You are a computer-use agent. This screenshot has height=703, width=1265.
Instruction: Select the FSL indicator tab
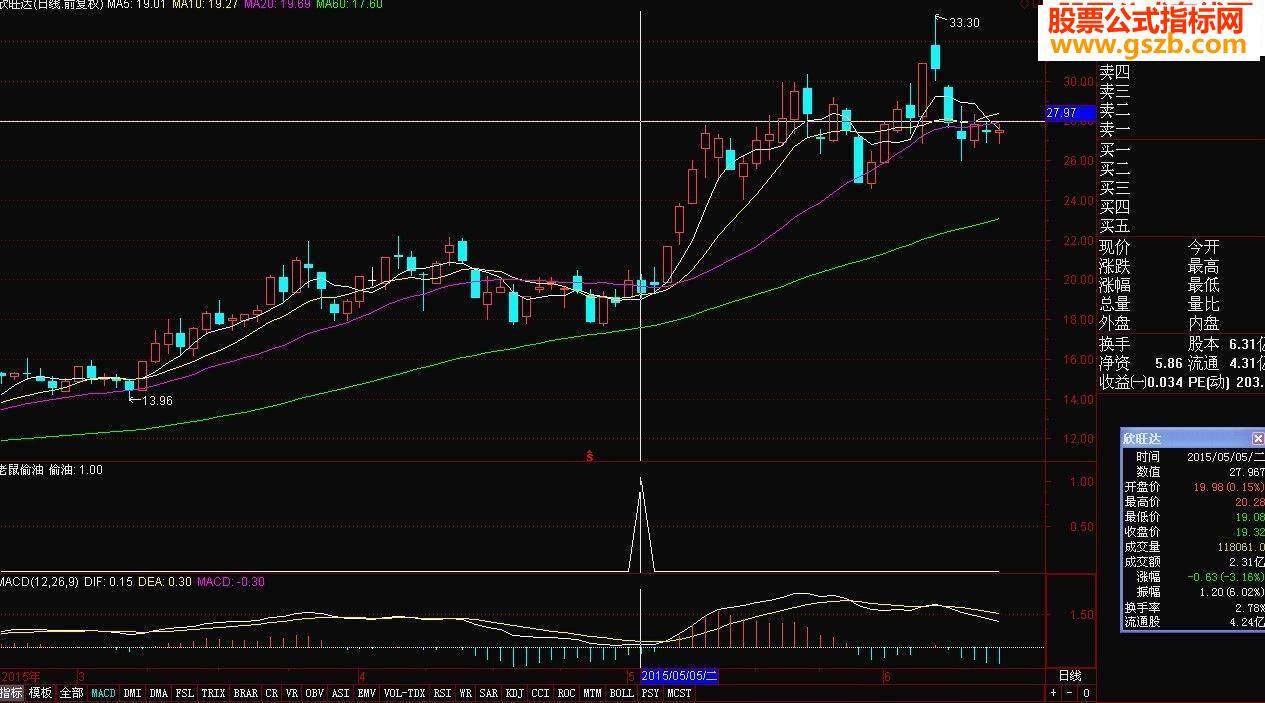coord(185,693)
